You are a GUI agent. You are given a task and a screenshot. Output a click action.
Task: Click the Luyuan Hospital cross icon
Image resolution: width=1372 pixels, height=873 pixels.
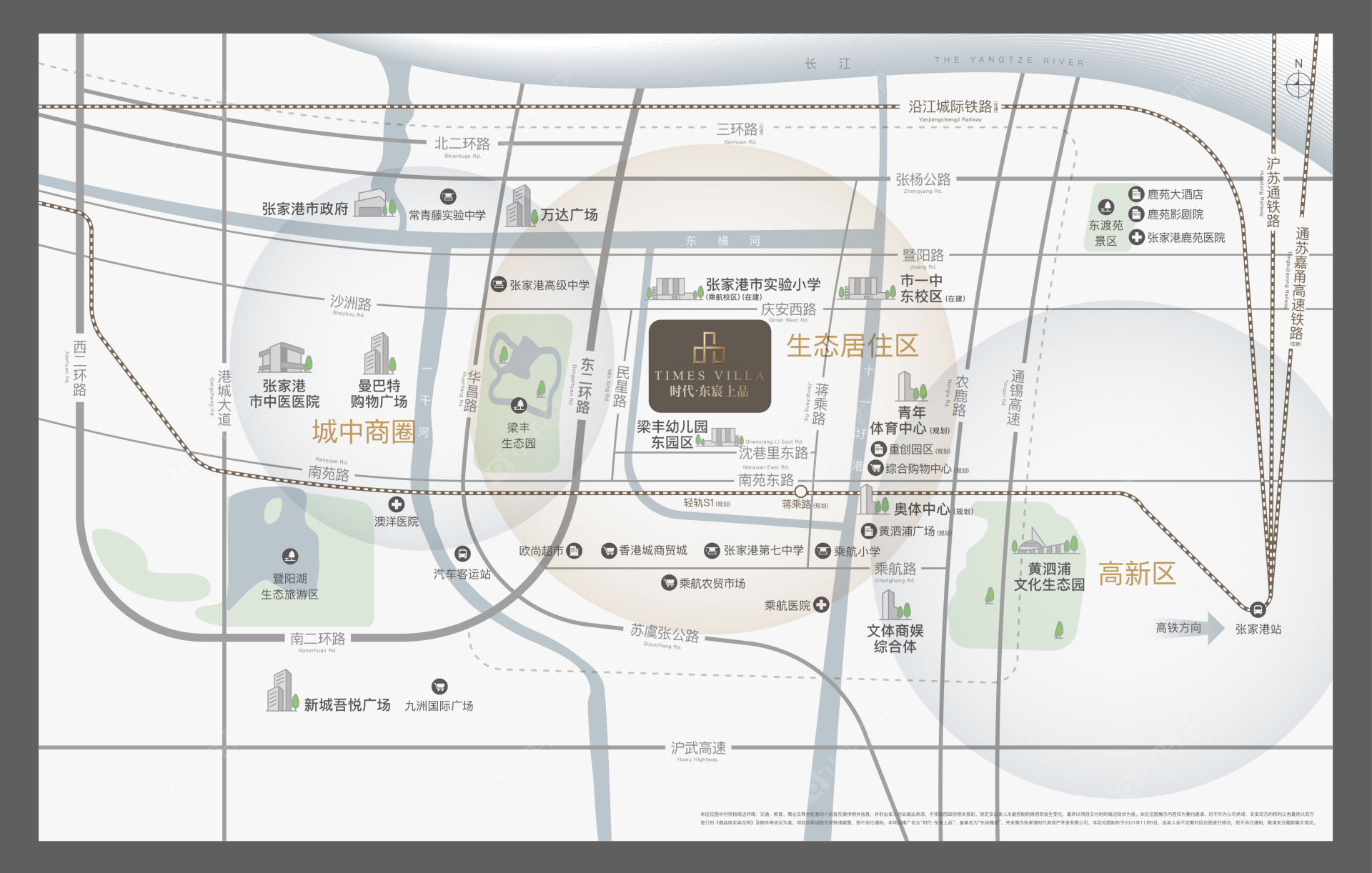tap(1136, 237)
